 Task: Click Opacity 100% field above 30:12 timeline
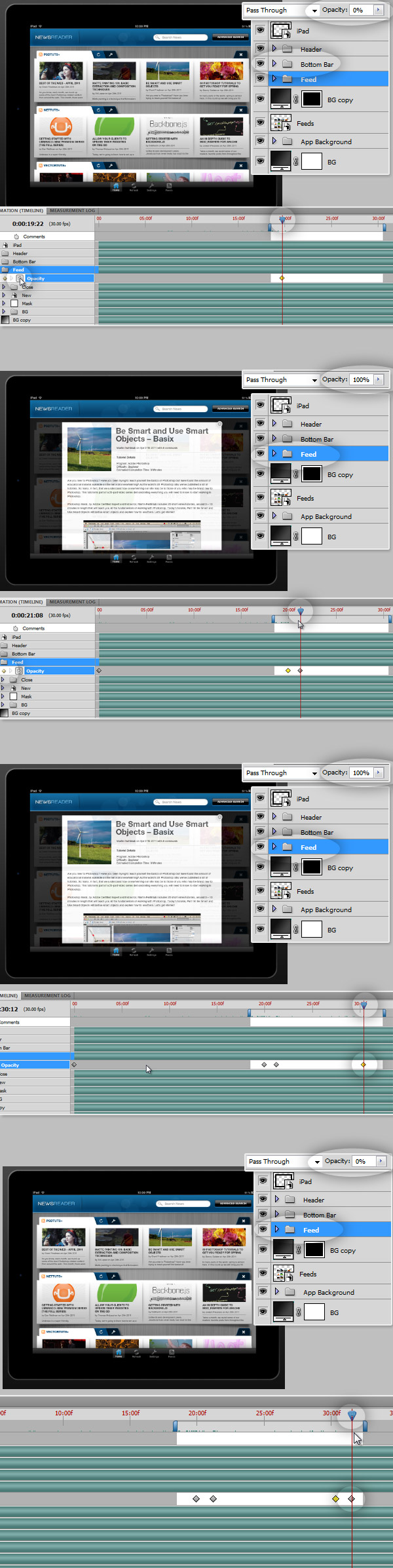[362, 773]
